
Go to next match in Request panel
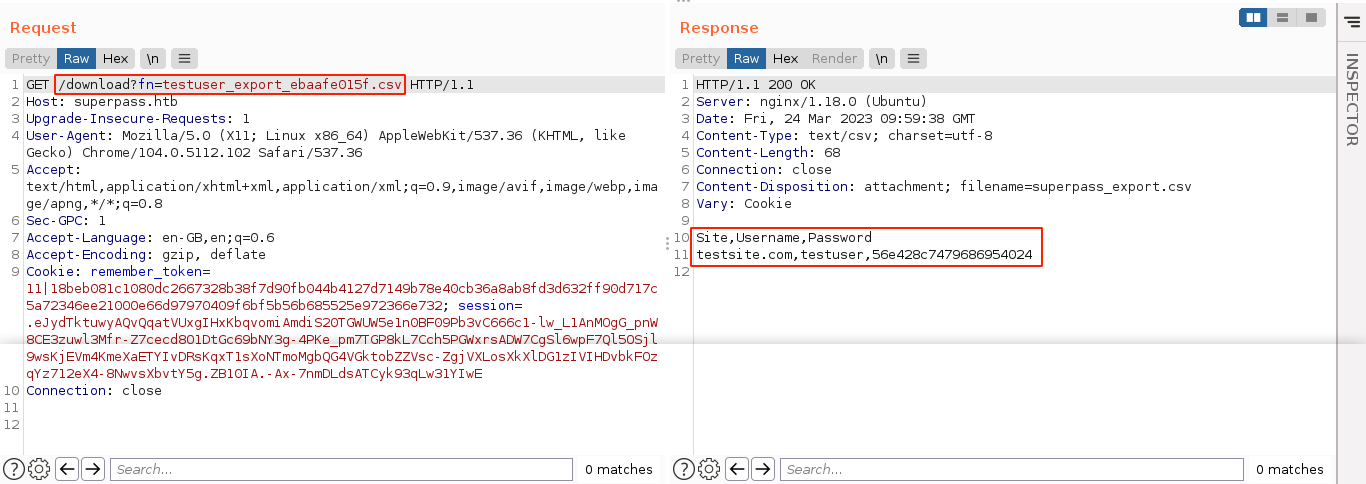[93, 469]
